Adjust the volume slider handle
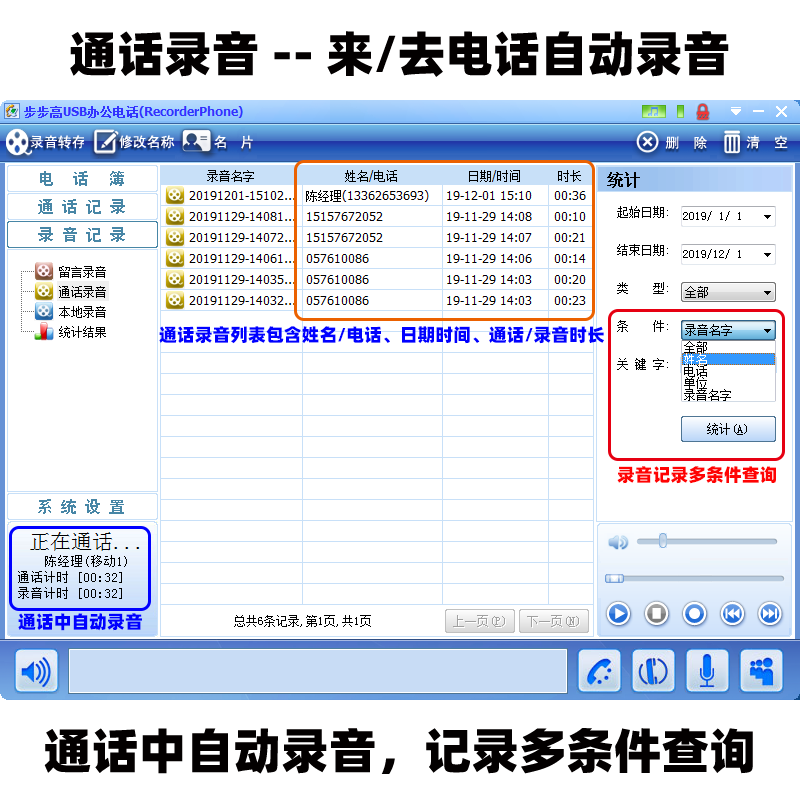This screenshot has width=800, height=800. pyautogui.click(x=663, y=541)
